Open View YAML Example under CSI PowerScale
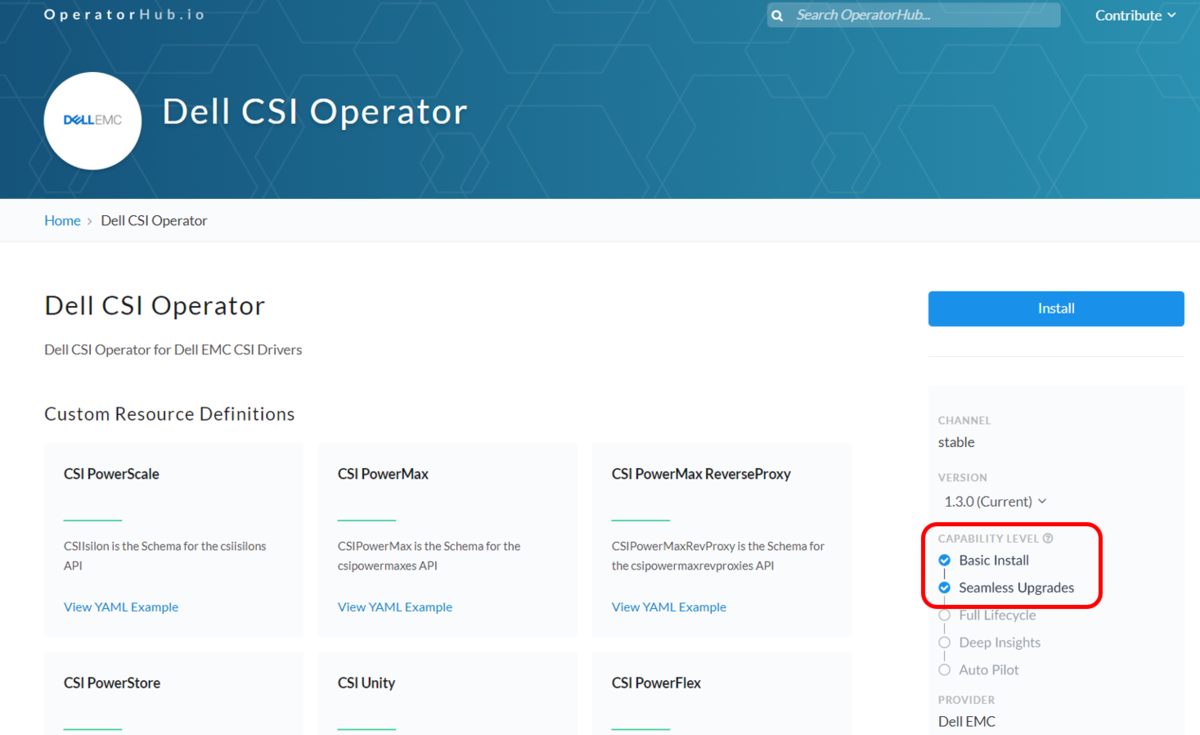 click(120, 607)
